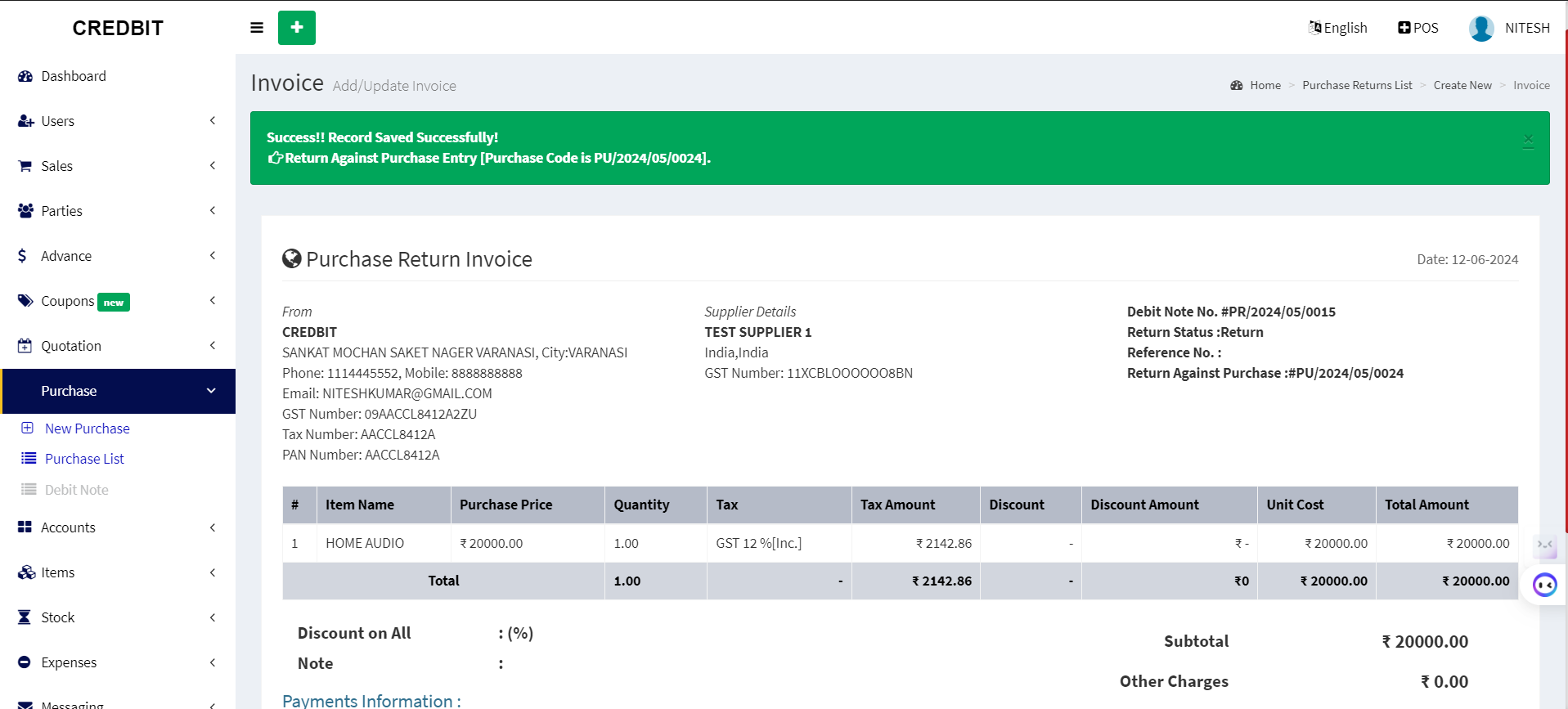Click the Purchase Return Invoice globe icon
1568x709 pixels.
(x=291, y=258)
